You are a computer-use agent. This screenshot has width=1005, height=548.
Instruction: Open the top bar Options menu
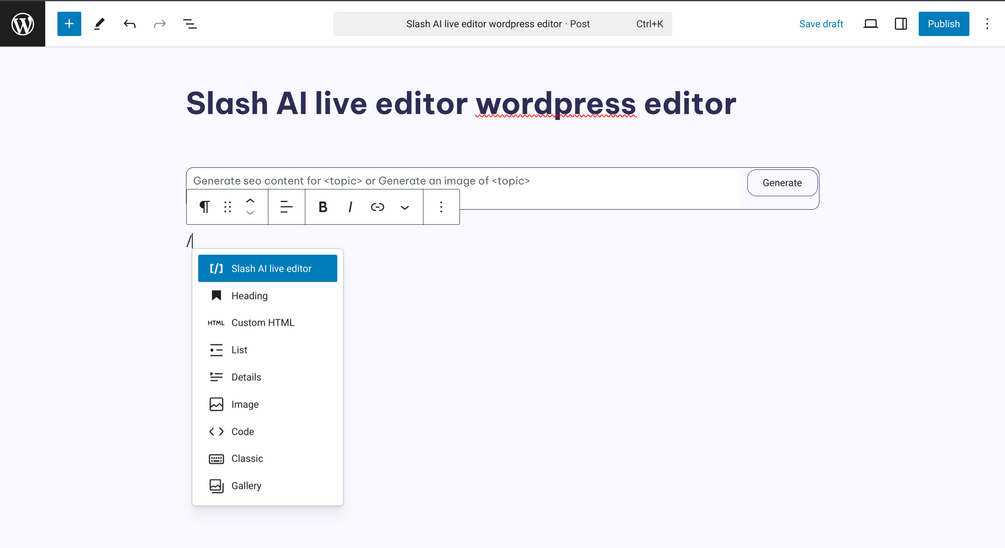pos(987,24)
